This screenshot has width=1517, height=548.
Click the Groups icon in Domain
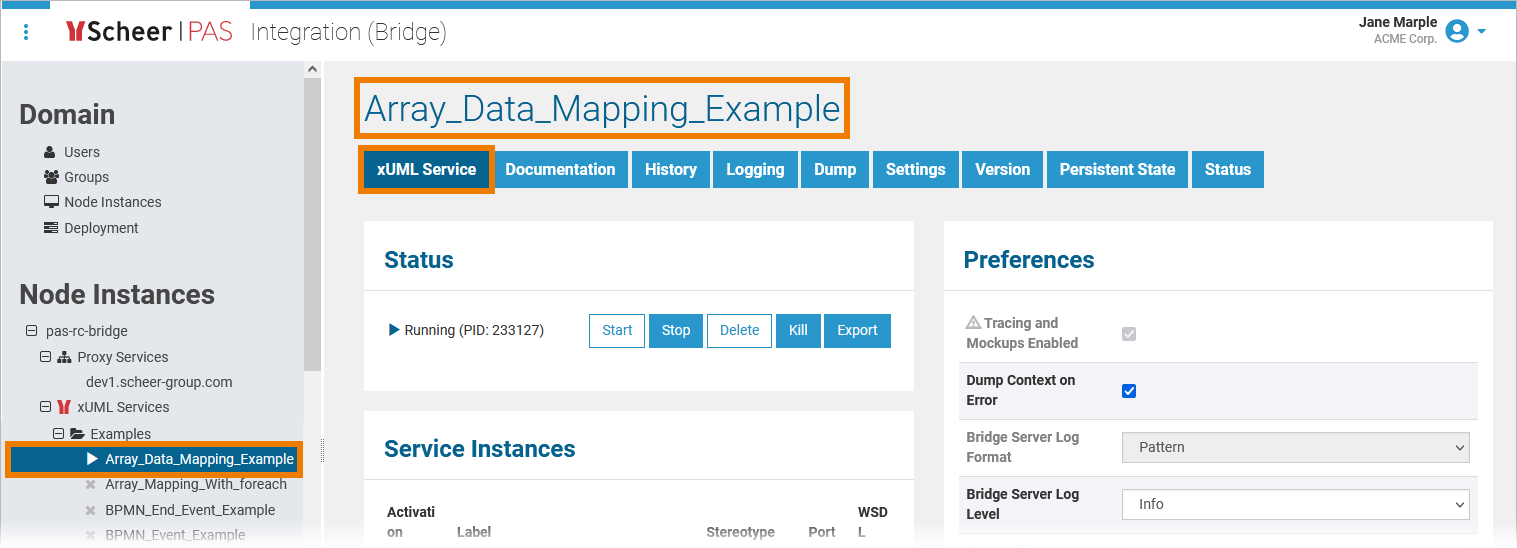click(51, 177)
